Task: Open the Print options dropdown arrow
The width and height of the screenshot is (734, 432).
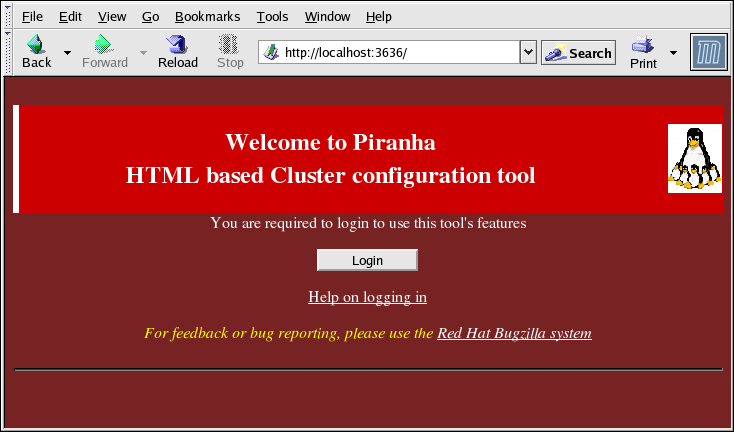Action: [673, 52]
